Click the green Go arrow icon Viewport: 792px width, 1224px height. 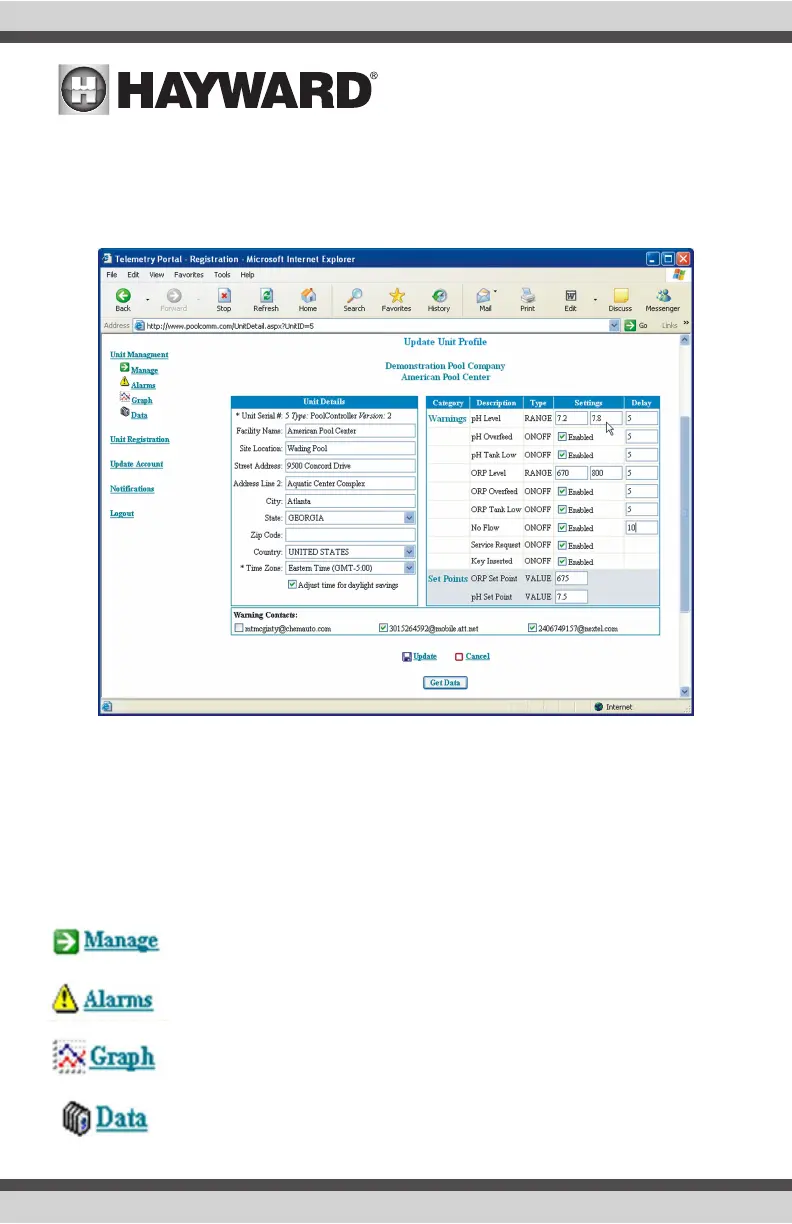click(x=631, y=326)
